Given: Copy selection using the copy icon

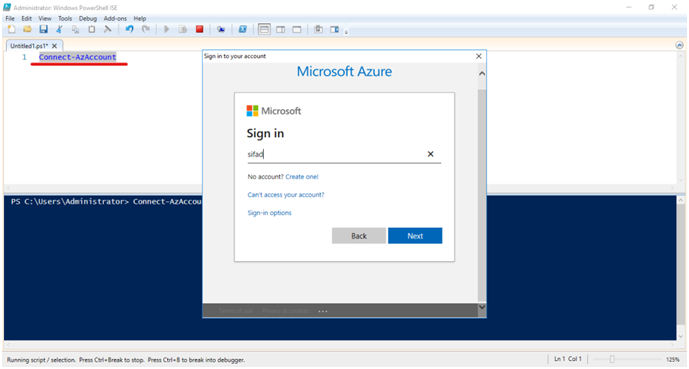Looking at the screenshot, I should tap(75, 29).
